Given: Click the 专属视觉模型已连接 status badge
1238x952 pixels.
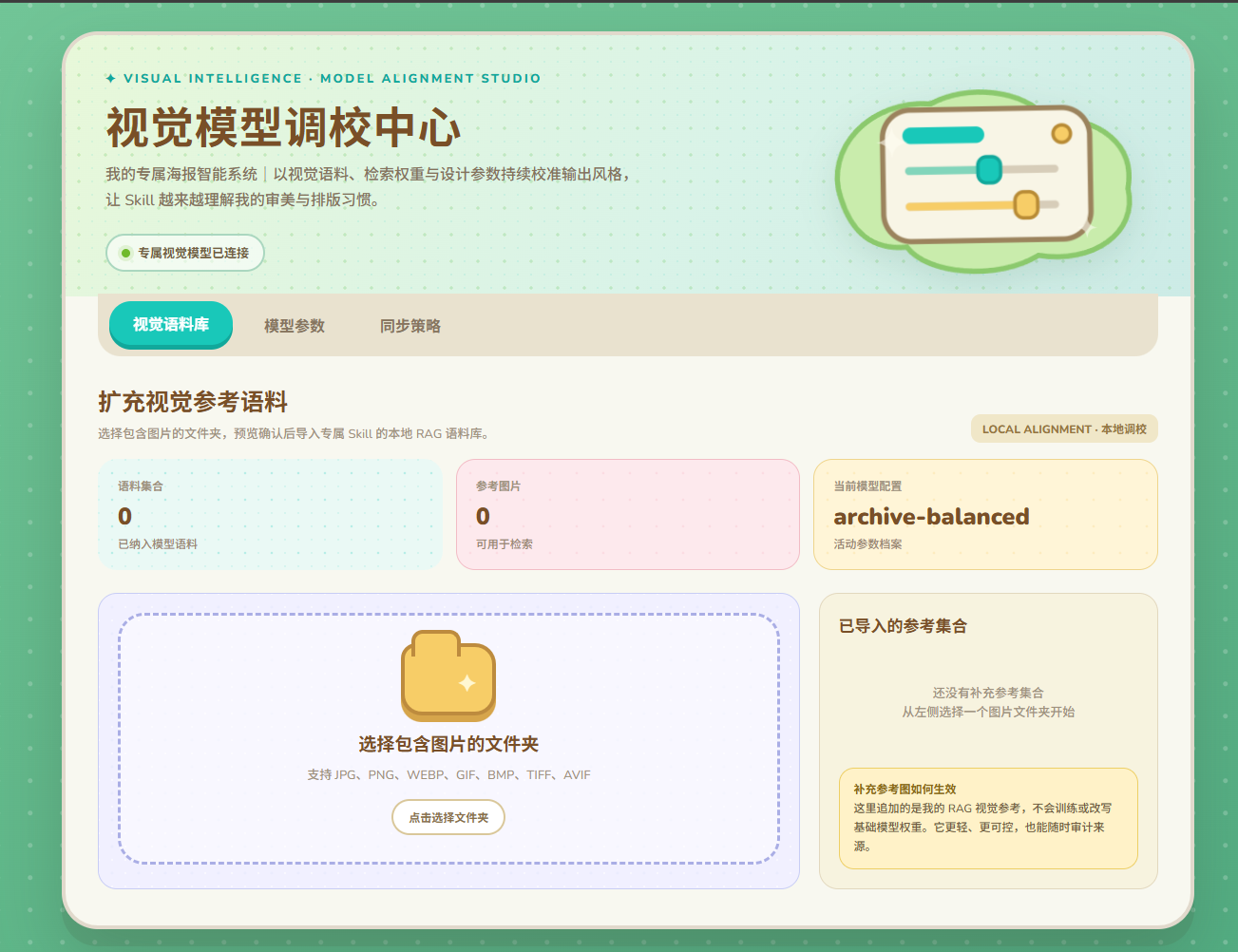Looking at the screenshot, I should pyautogui.click(x=185, y=253).
